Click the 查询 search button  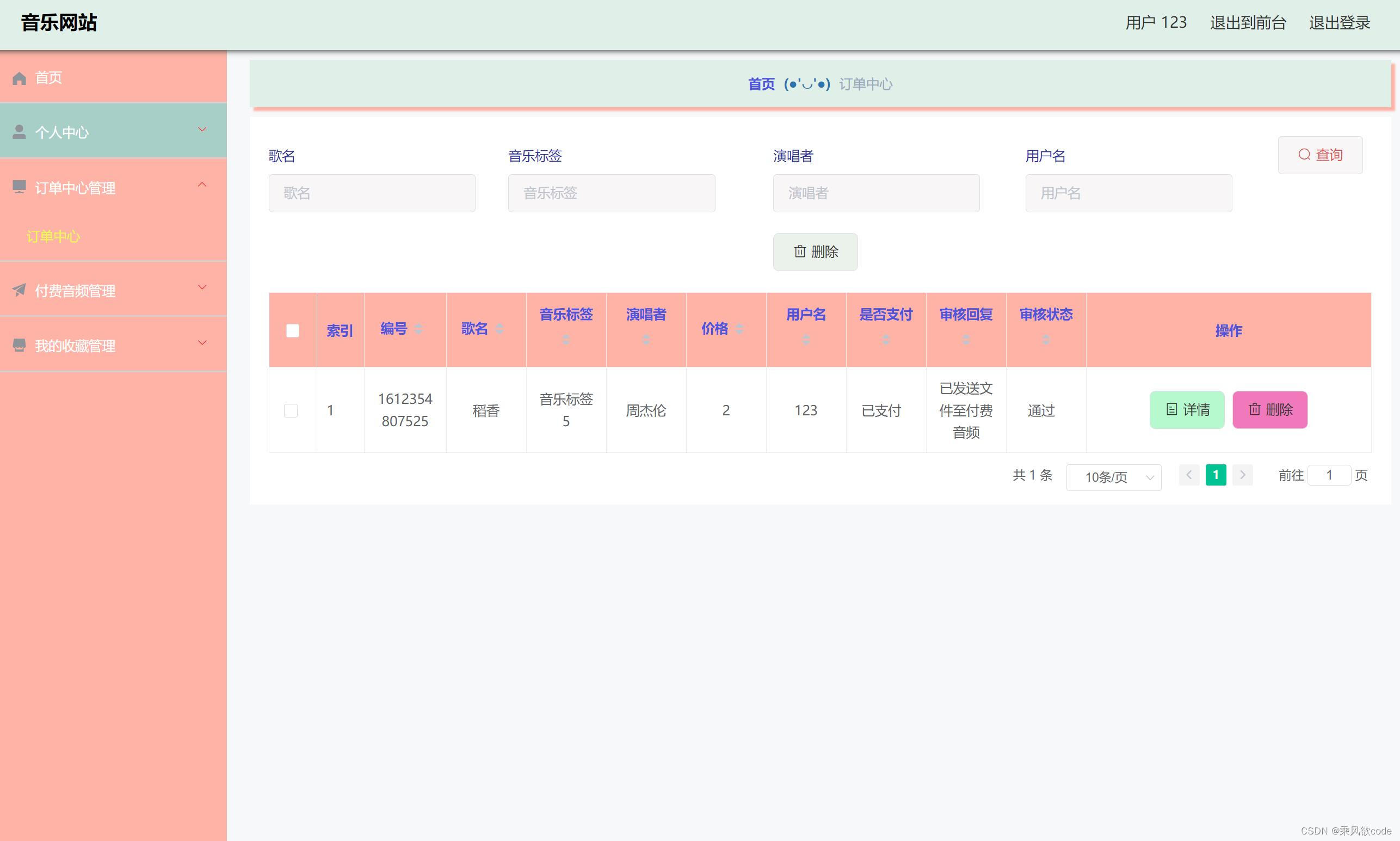tap(1319, 155)
